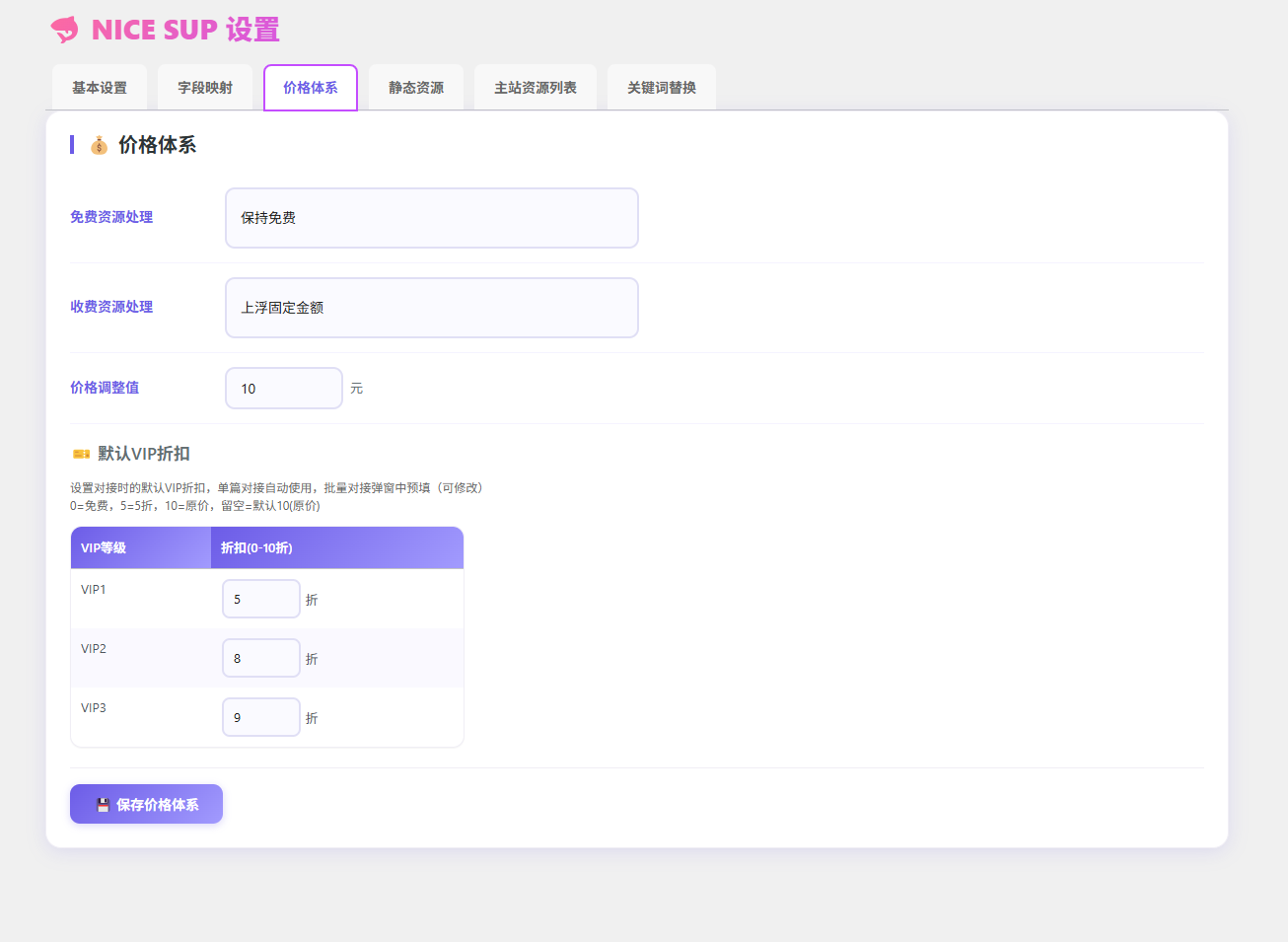Image resolution: width=1288 pixels, height=942 pixels.
Task: Click the 价格体系 section heading
Action: pos(157,145)
